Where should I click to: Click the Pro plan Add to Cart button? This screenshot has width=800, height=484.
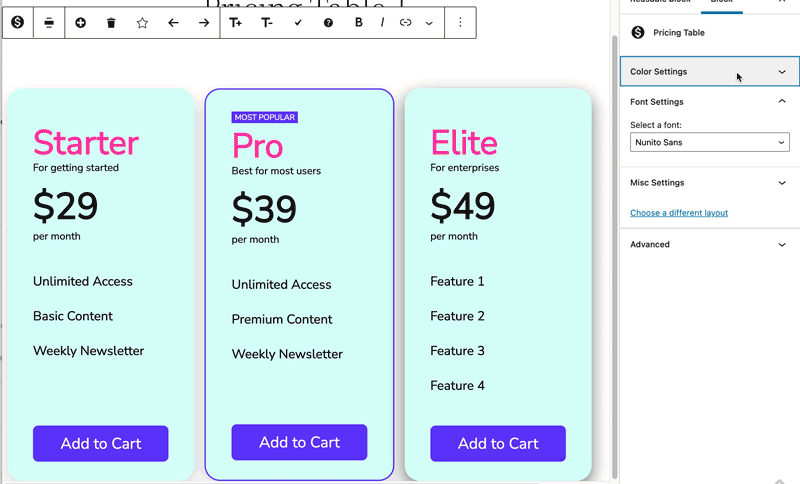click(299, 442)
